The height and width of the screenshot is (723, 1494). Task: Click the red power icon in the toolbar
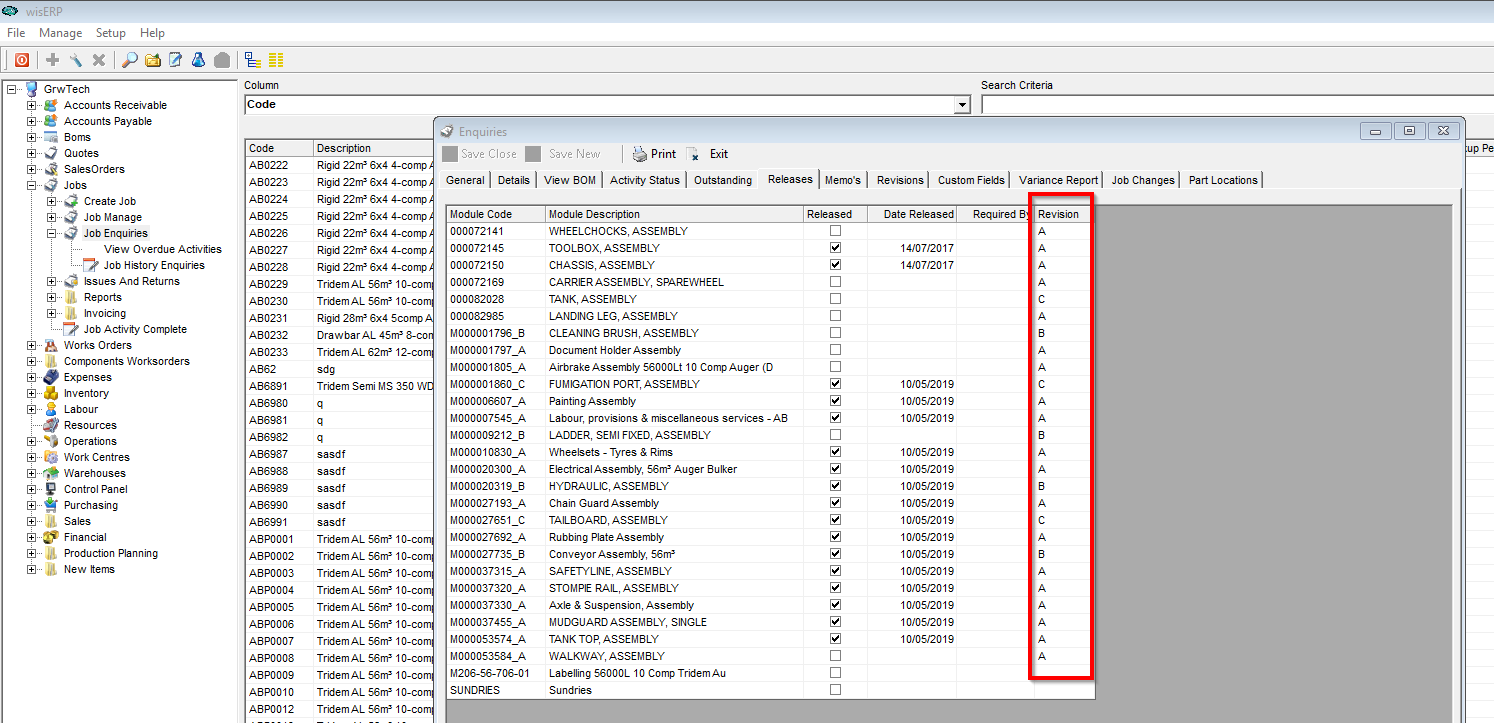point(21,60)
